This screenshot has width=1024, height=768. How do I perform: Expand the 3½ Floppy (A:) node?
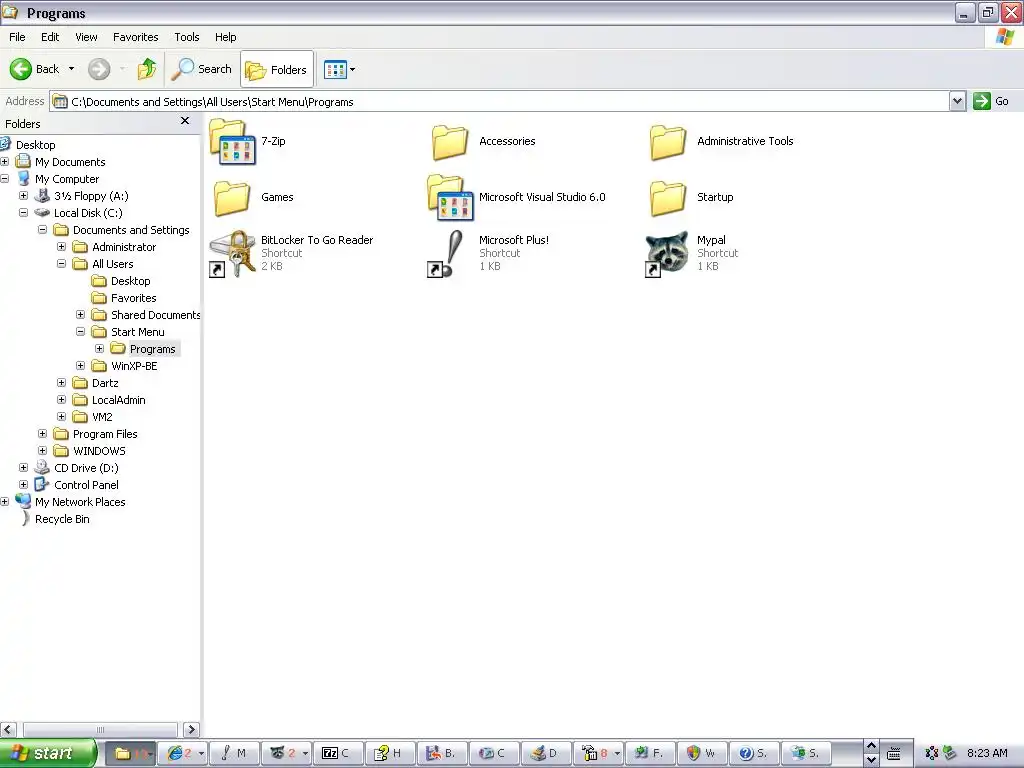click(24, 195)
